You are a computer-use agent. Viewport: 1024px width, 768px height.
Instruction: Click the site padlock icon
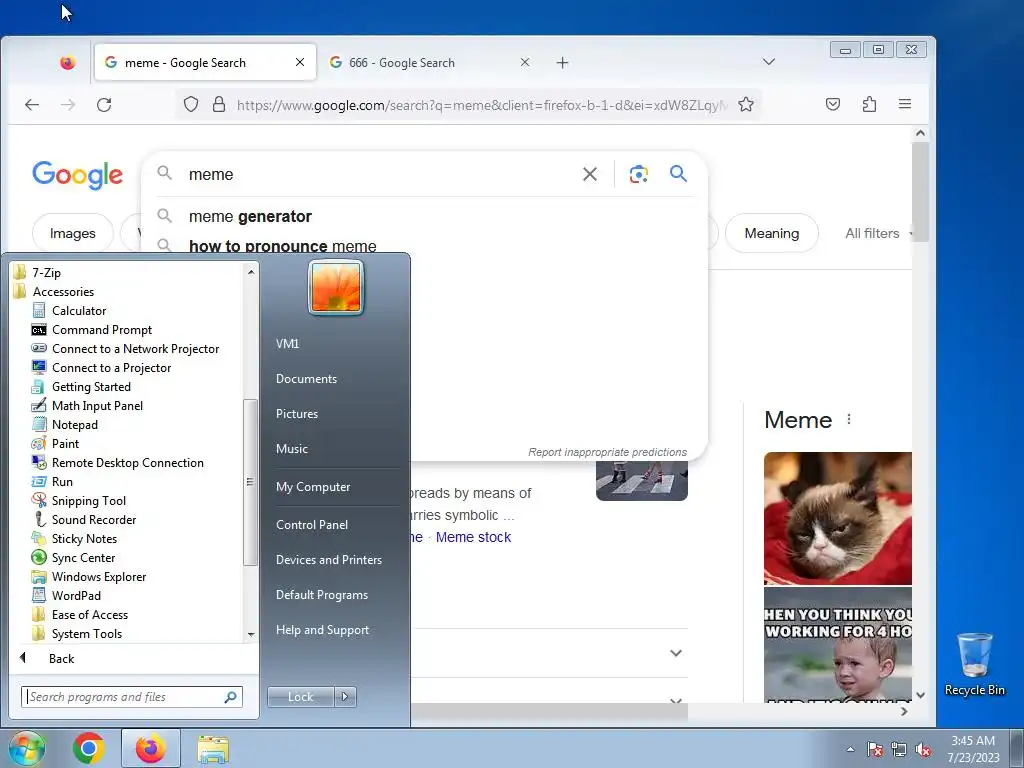pyautogui.click(x=219, y=104)
